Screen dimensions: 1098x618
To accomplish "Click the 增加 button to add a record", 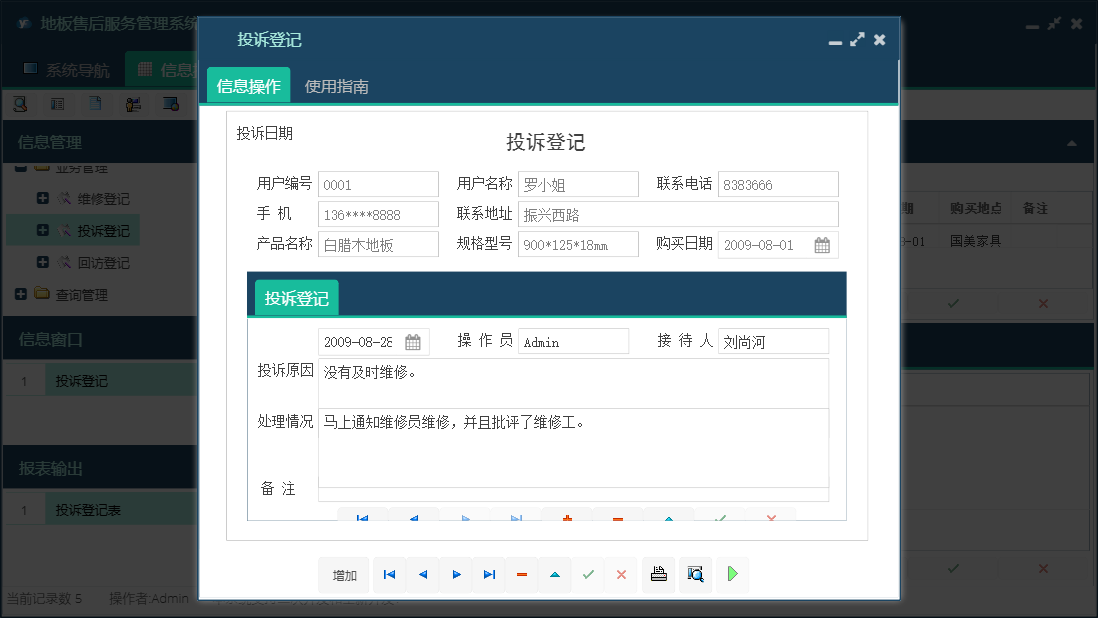I will 344,575.
